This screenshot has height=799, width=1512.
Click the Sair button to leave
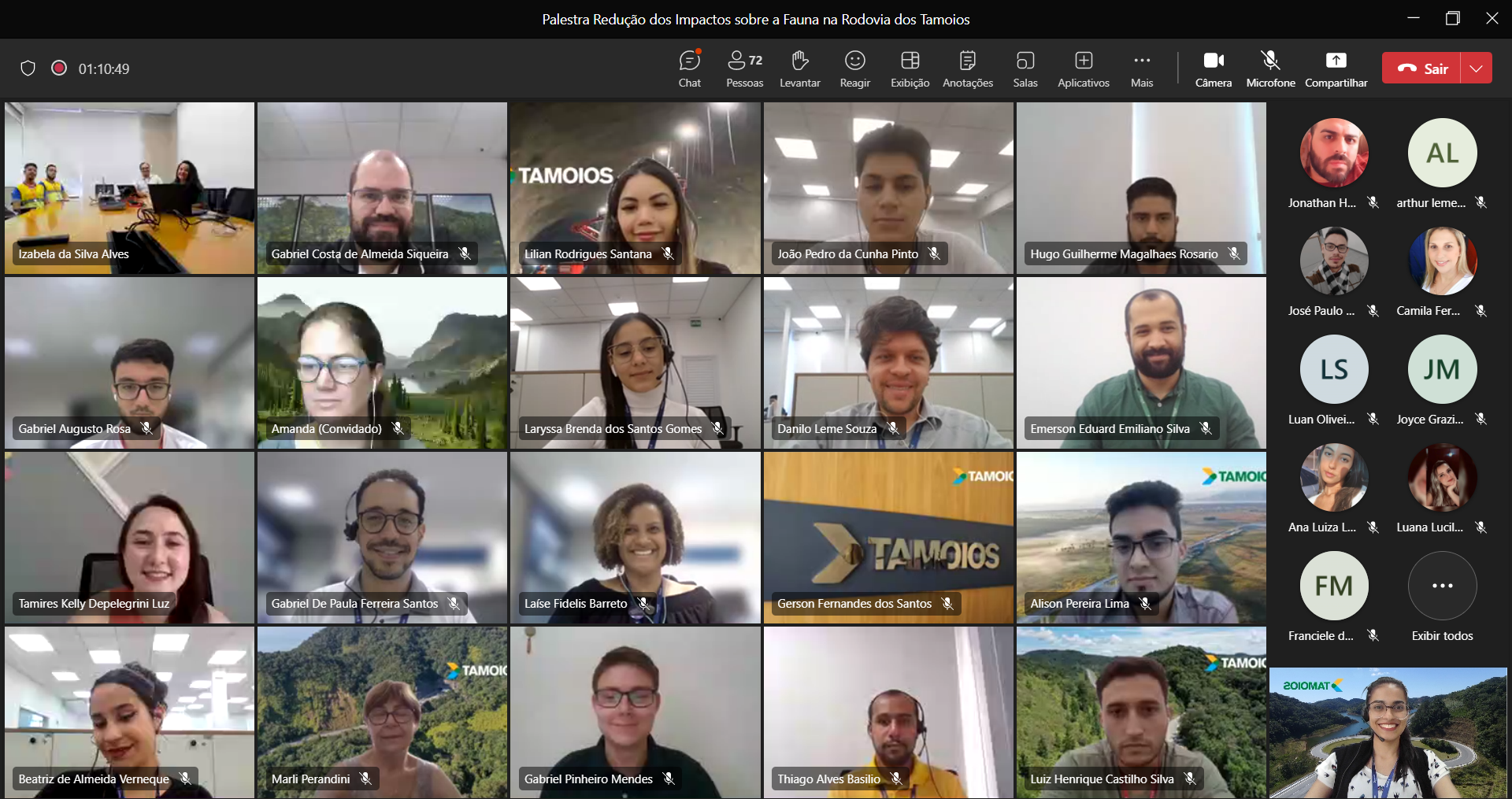pos(1422,68)
